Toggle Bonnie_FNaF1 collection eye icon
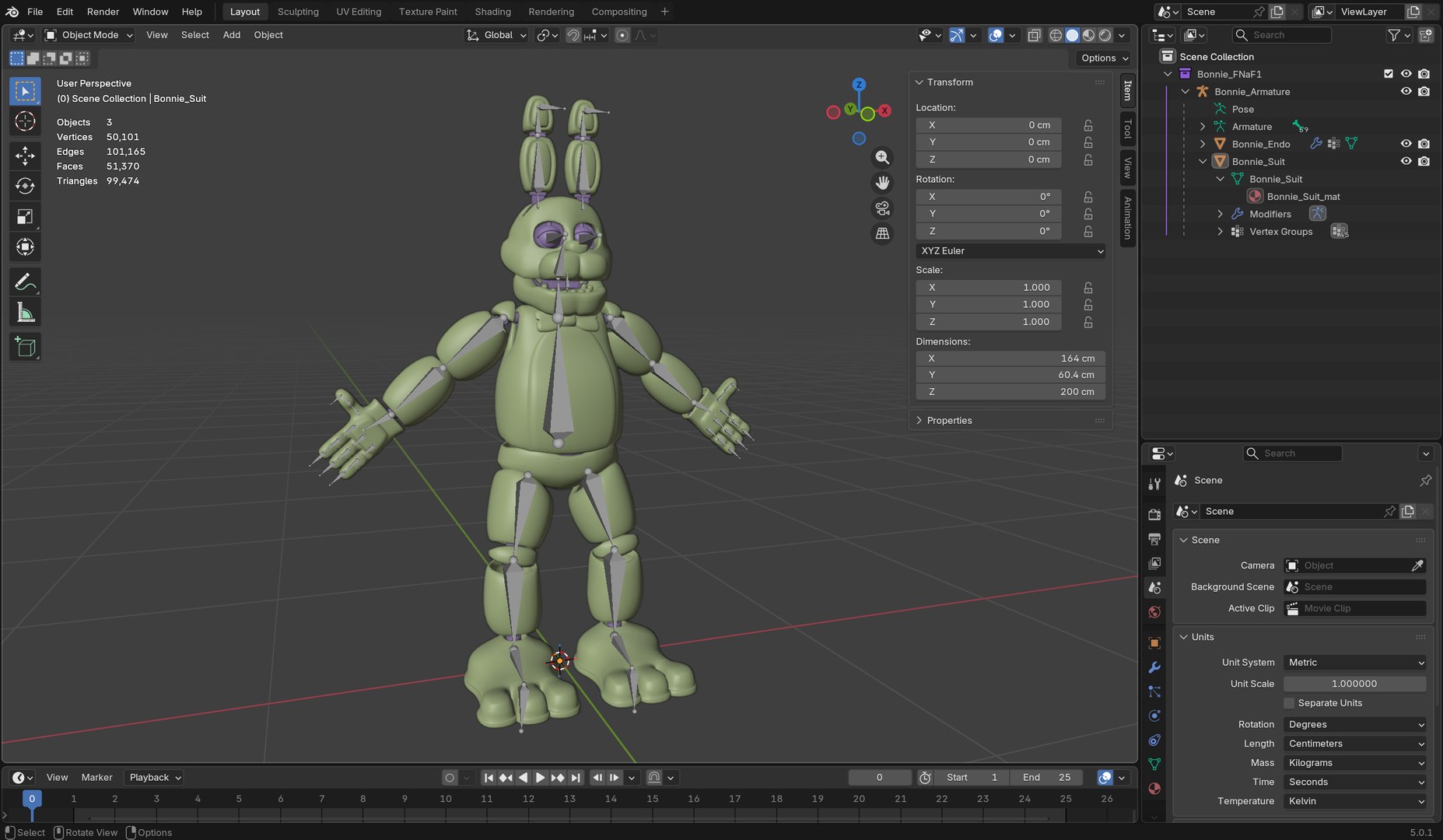1443x840 pixels. [x=1406, y=74]
